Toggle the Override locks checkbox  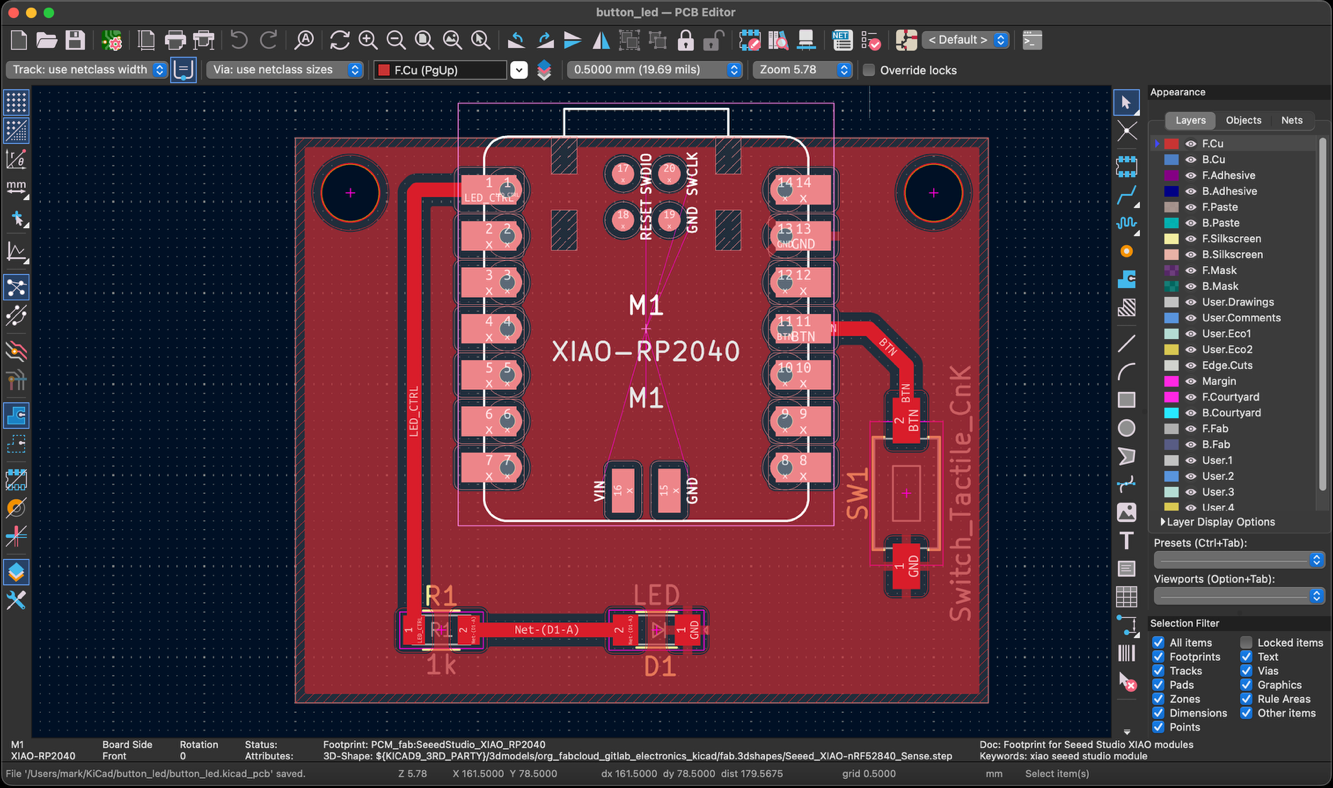click(869, 70)
